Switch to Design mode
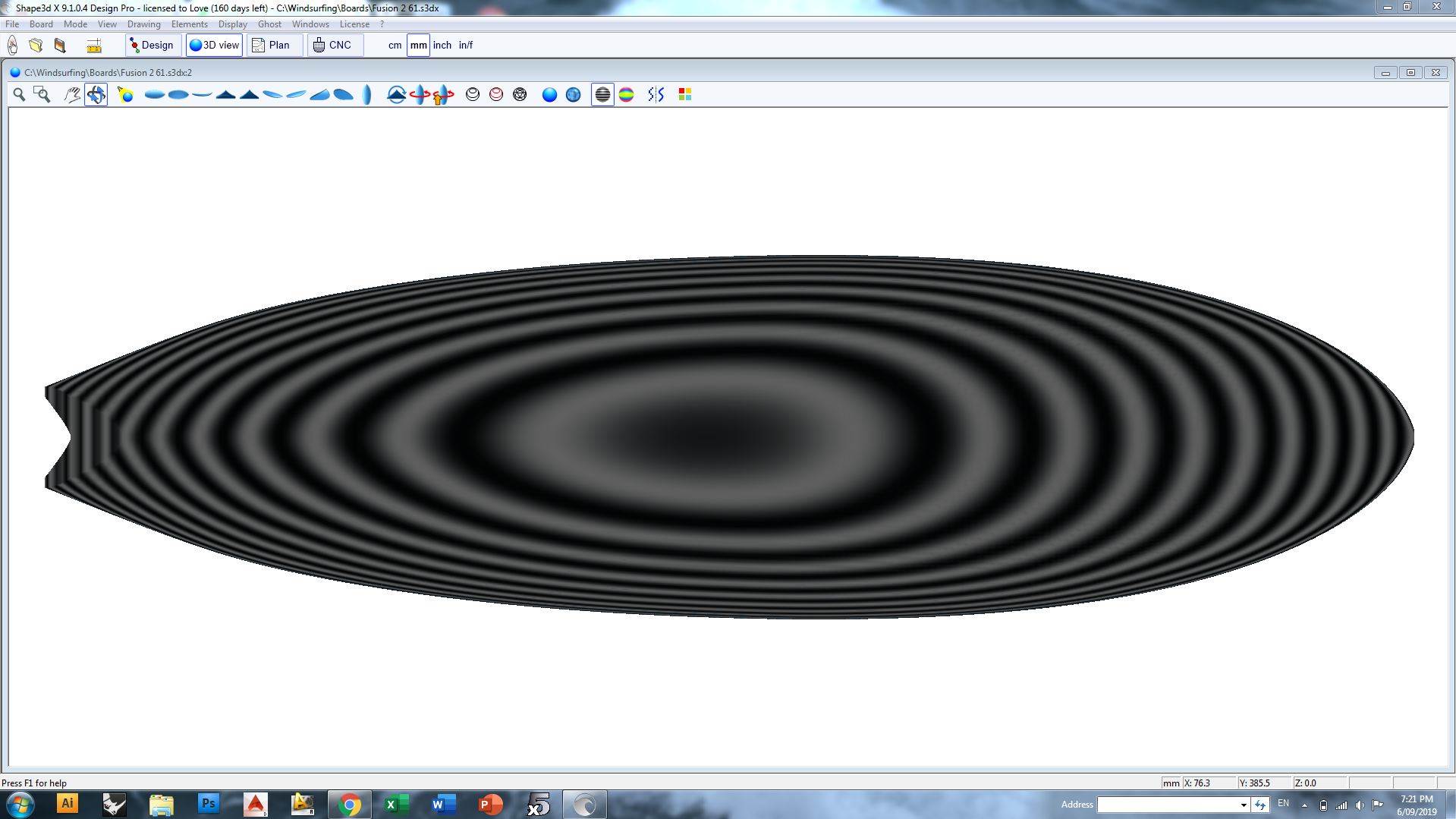The height and width of the screenshot is (819, 1456). coord(153,46)
